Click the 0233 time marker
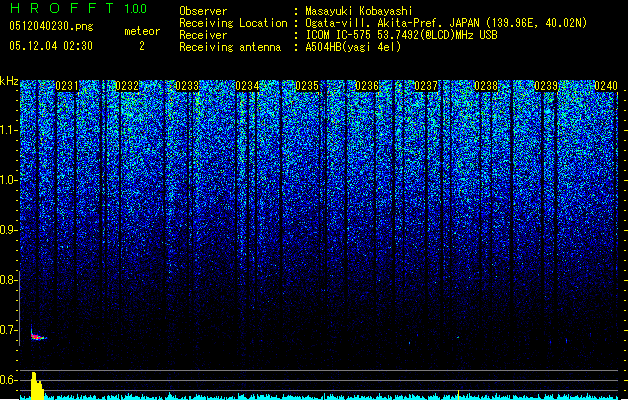 pyautogui.click(x=187, y=86)
